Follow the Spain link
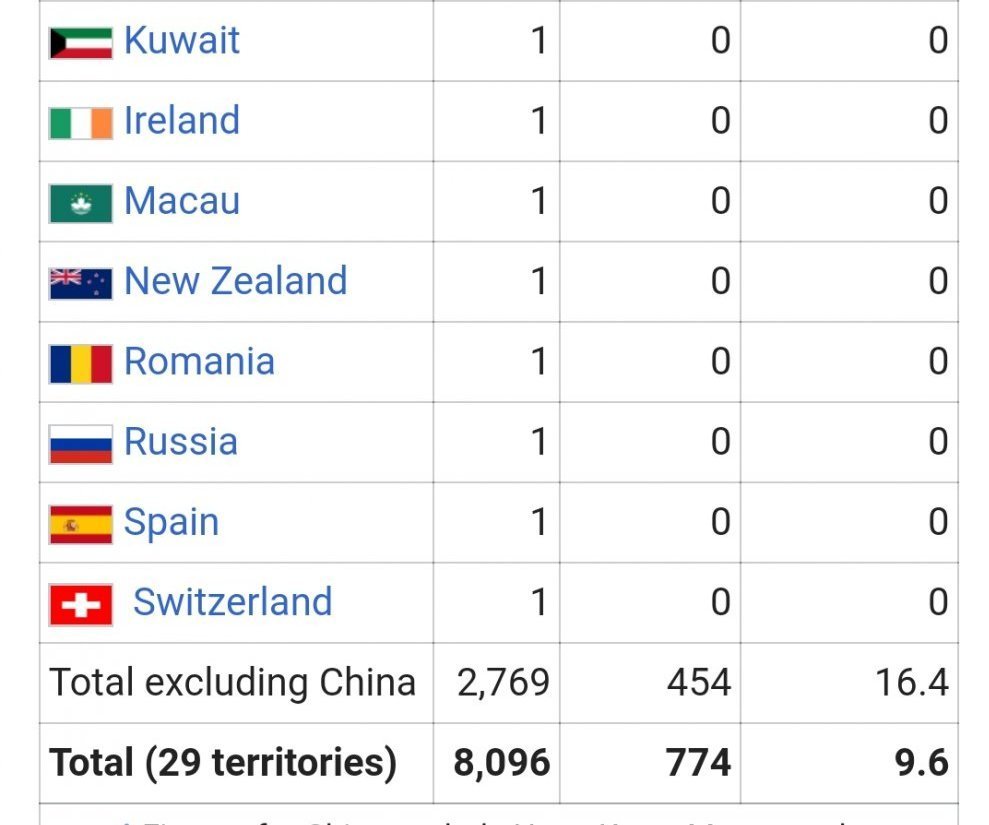 tap(171, 523)
